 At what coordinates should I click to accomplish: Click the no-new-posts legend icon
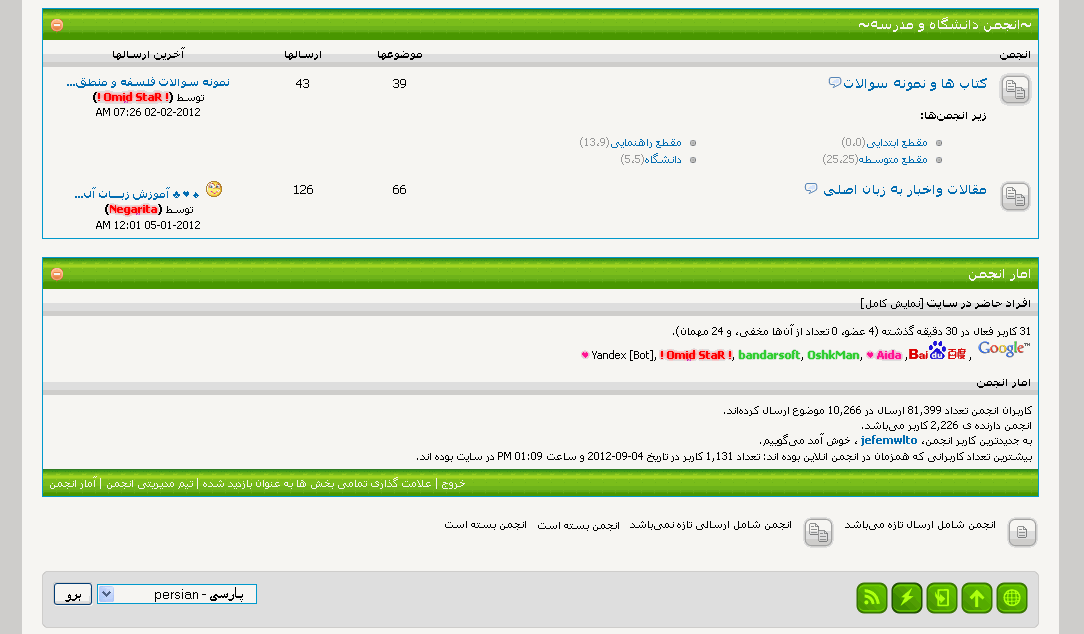819,532
